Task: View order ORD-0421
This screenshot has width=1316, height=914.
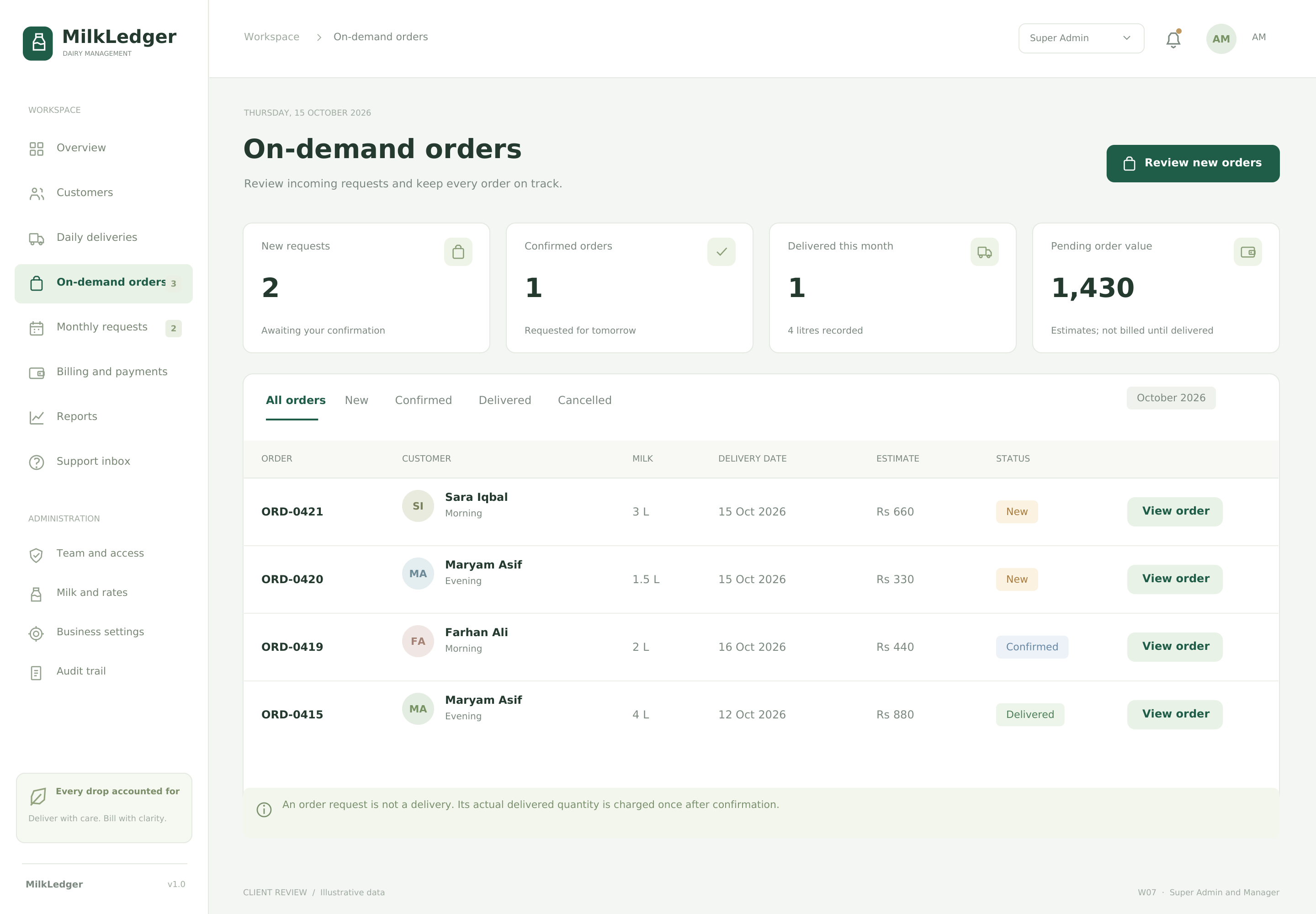Action: pyautogui.click(x=1174, y=511)
